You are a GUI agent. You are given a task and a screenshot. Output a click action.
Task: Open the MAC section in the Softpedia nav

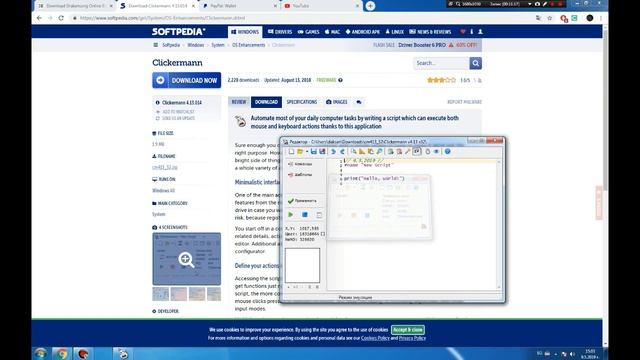click(x=332, y=32)
